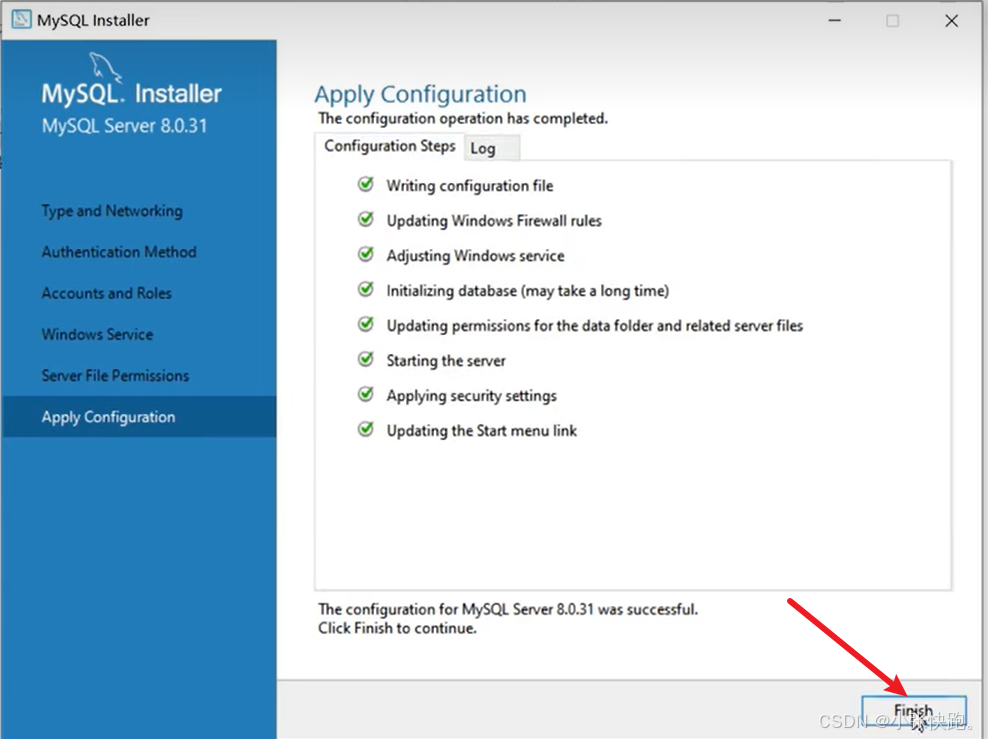Click checkmark beside Writing configuration file
This screenshot has height=739, width=988.
[365, 185]
